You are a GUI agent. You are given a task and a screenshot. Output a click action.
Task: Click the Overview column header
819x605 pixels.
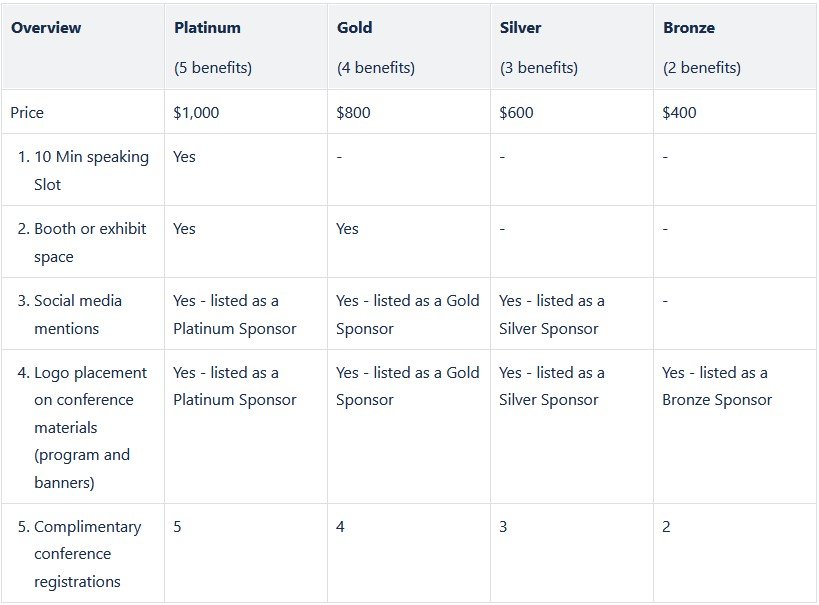click(x=46, y=28)
